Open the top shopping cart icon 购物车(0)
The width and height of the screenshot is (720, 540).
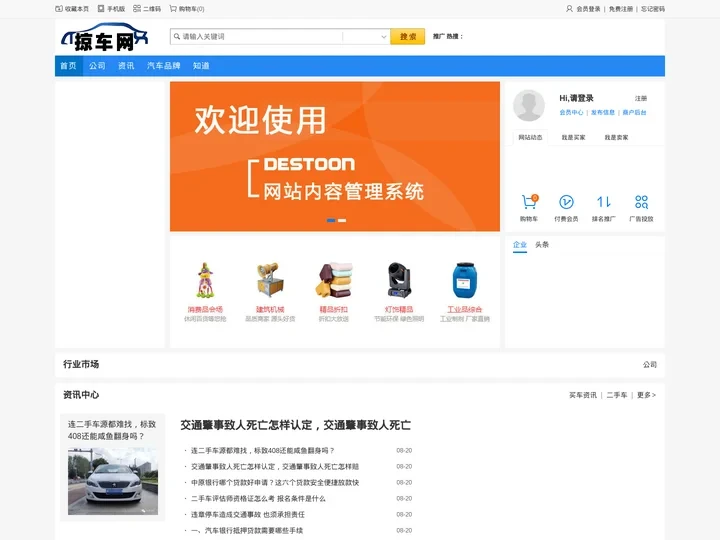[173, 9]
